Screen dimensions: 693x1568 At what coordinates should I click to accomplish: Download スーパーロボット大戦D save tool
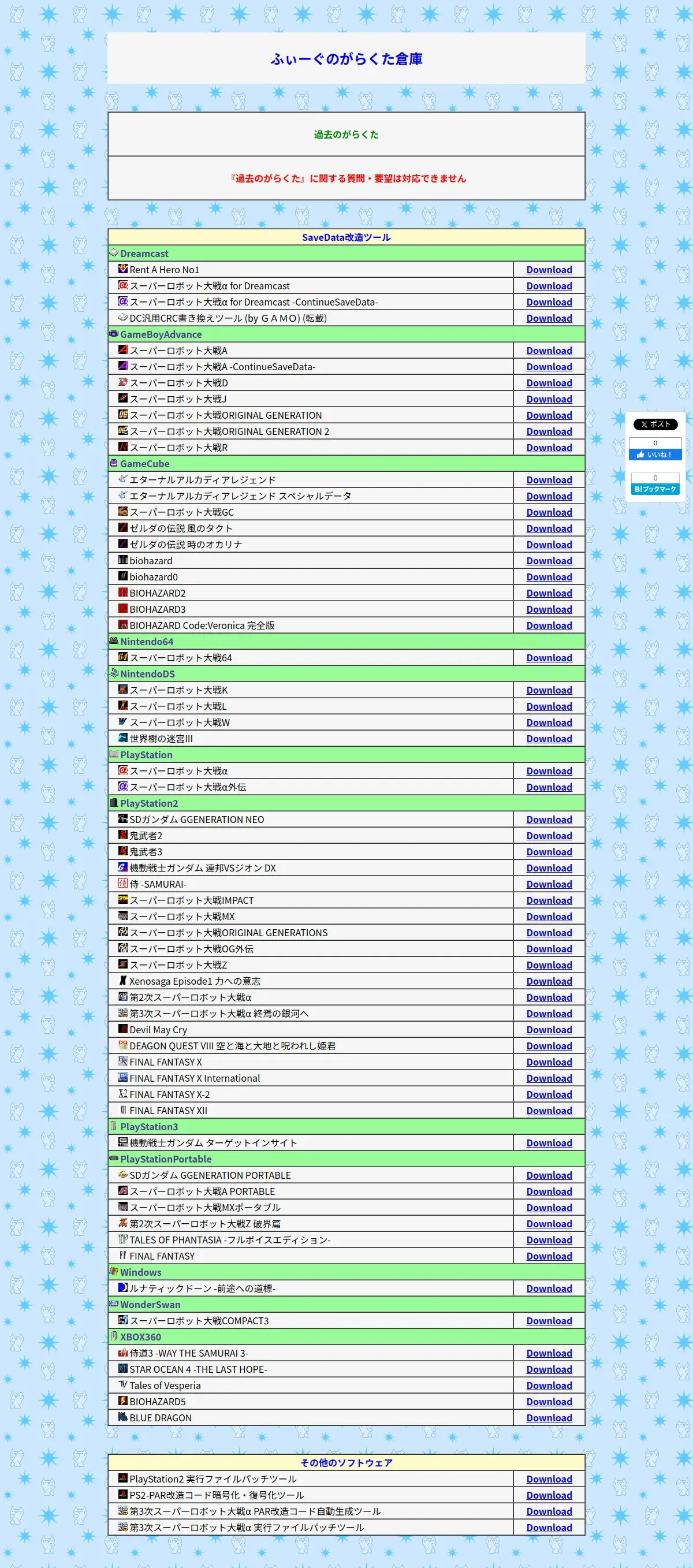[549, 383]
